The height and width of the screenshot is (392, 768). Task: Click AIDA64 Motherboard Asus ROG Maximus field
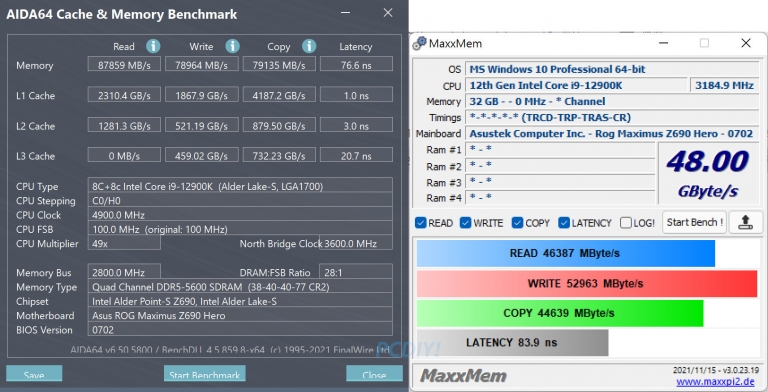click(240, 315)
